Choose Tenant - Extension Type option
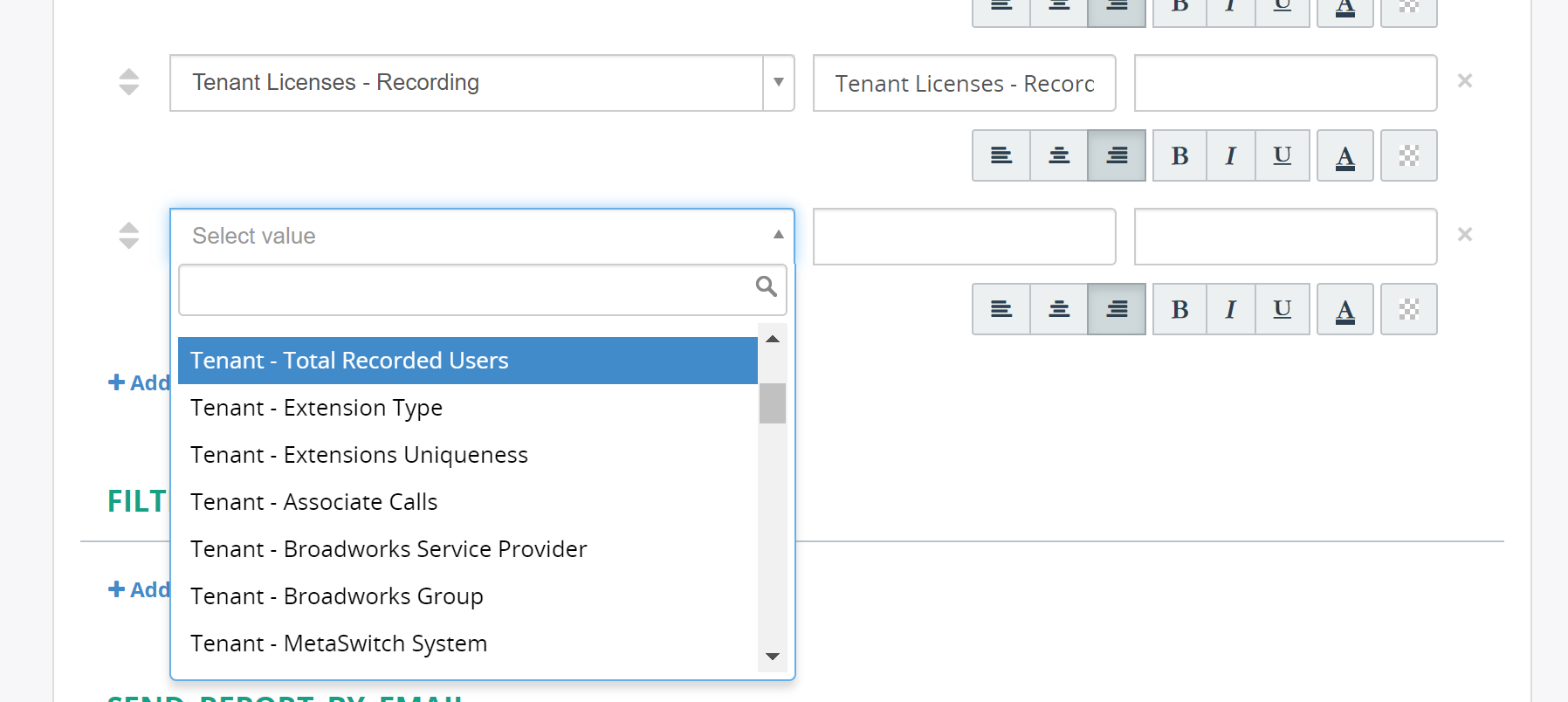The width and height of the screenshot is (1568, 702). point(468,408)
